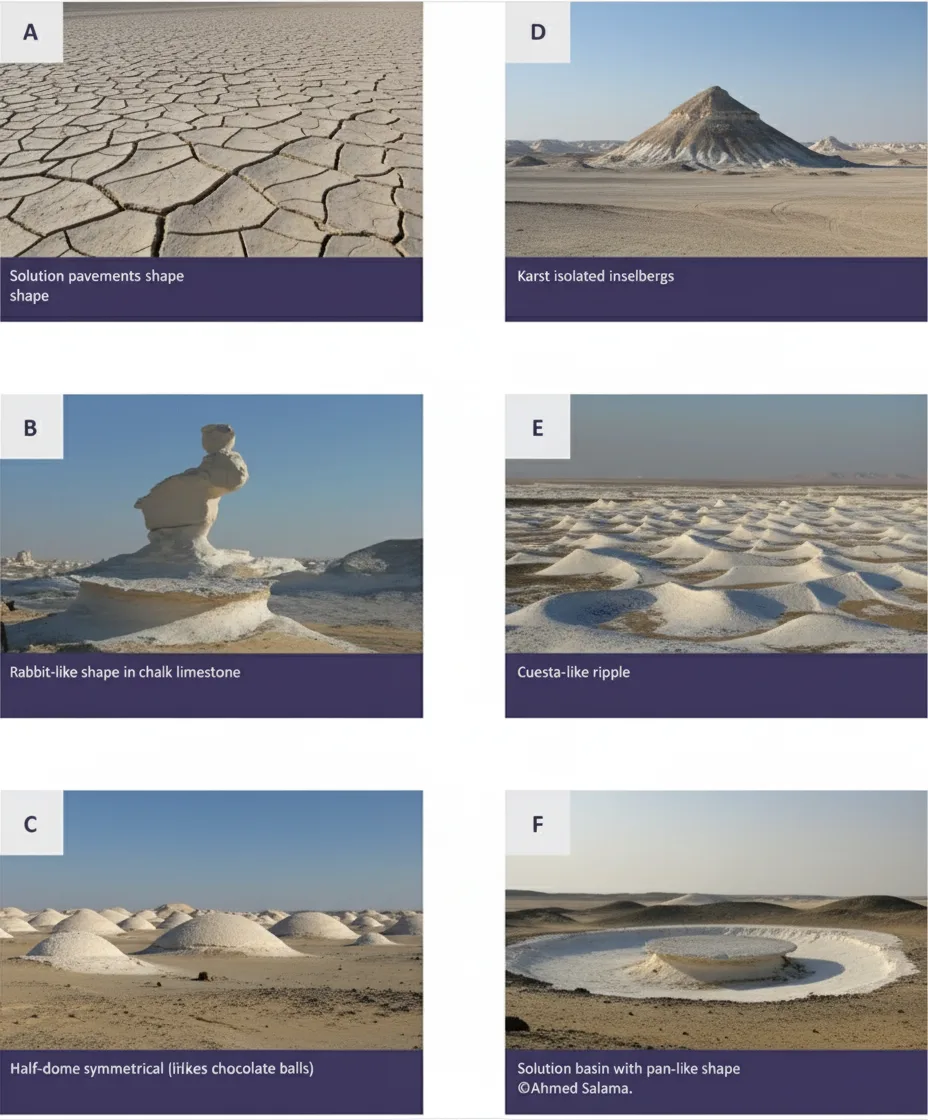Click the 'Half-dome symmetrical' caption text
The height and width of the screenshot is (1120, 928).
(86, 1069)
